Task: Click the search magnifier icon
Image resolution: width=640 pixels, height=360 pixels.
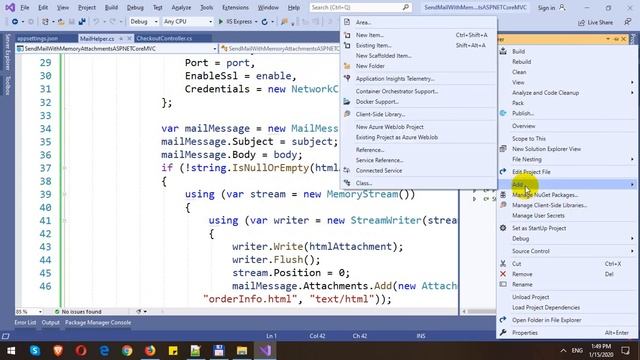Action: 406,7
